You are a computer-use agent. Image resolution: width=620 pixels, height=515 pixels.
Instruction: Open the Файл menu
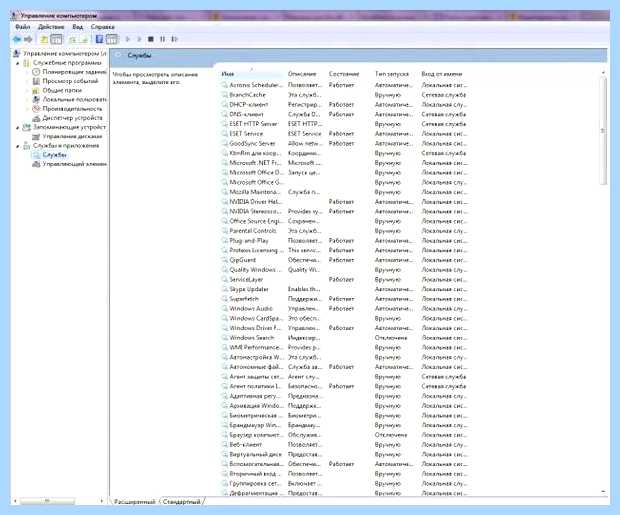[23, 27]
